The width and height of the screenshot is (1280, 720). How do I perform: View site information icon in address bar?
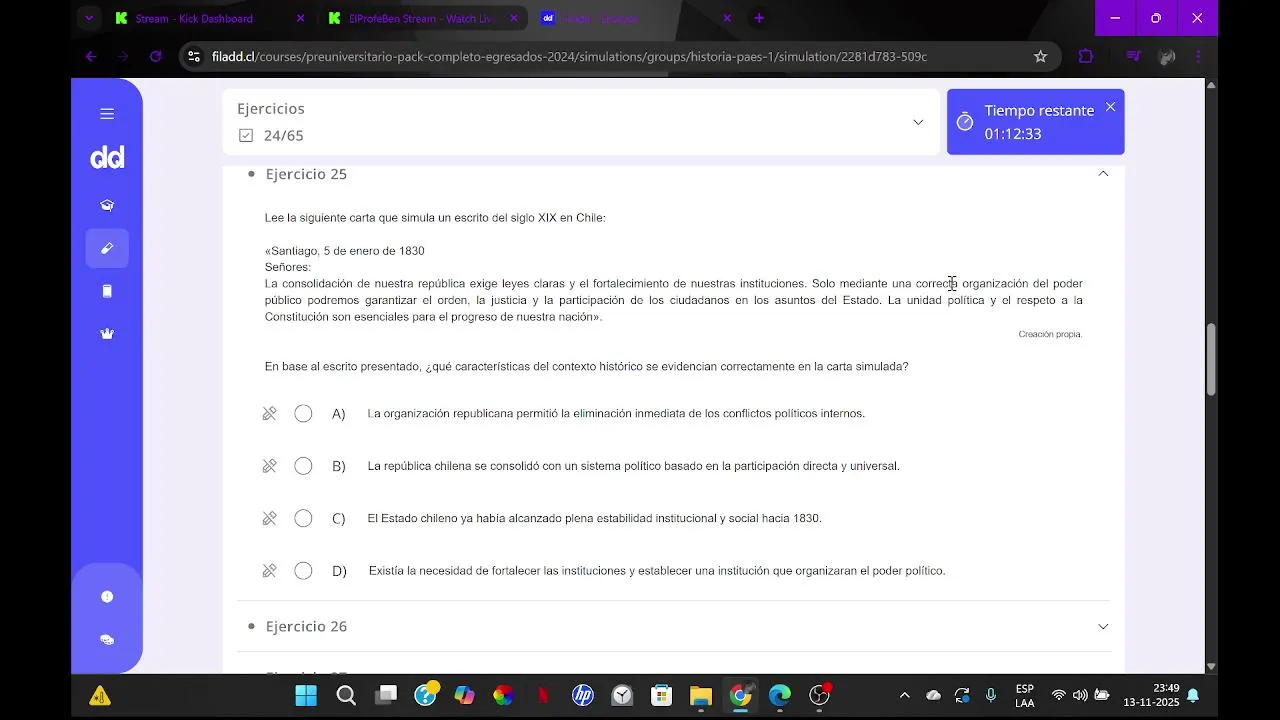(194, 57)
